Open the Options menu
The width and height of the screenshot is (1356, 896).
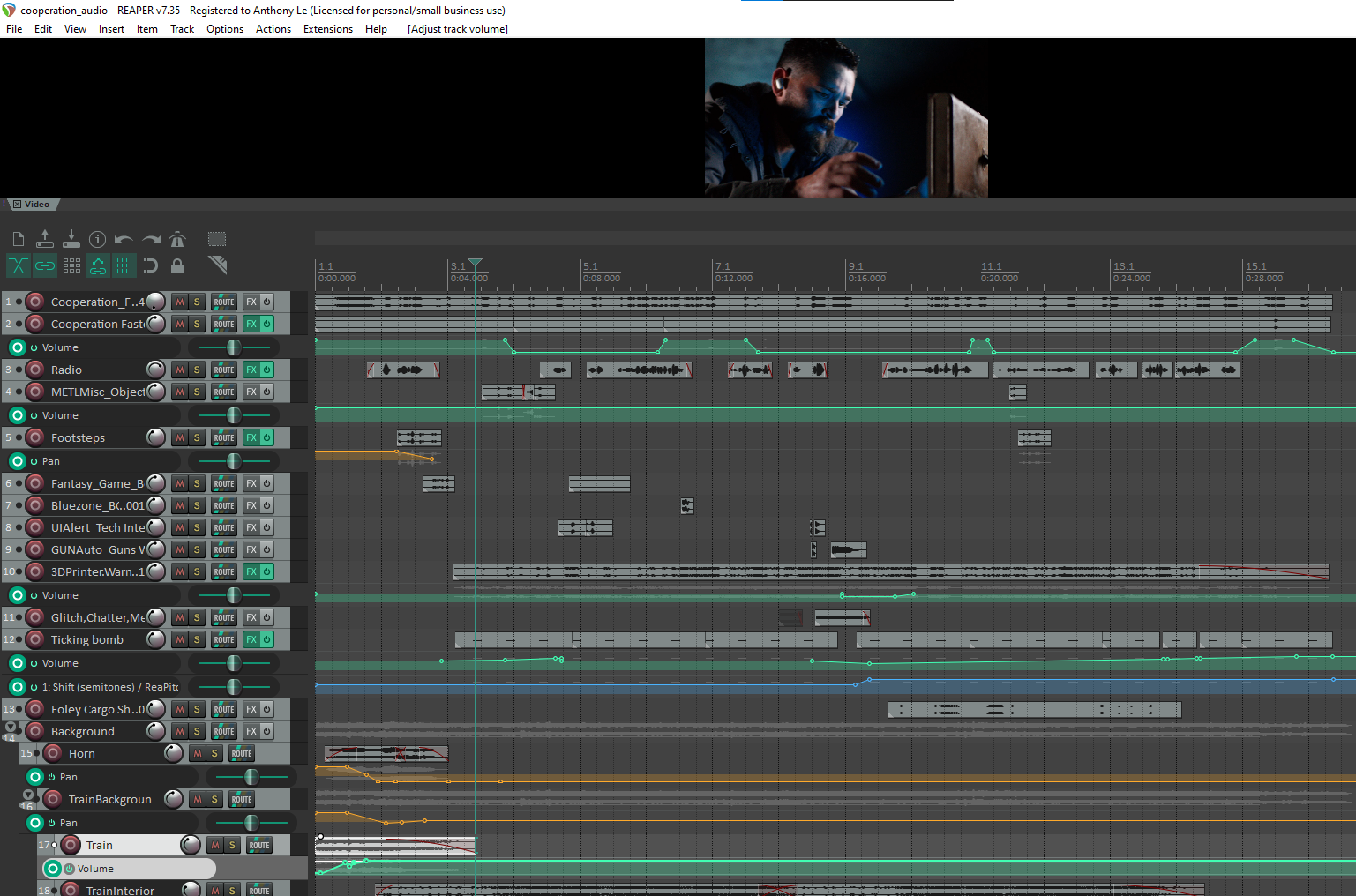click(x=225, y=29)
